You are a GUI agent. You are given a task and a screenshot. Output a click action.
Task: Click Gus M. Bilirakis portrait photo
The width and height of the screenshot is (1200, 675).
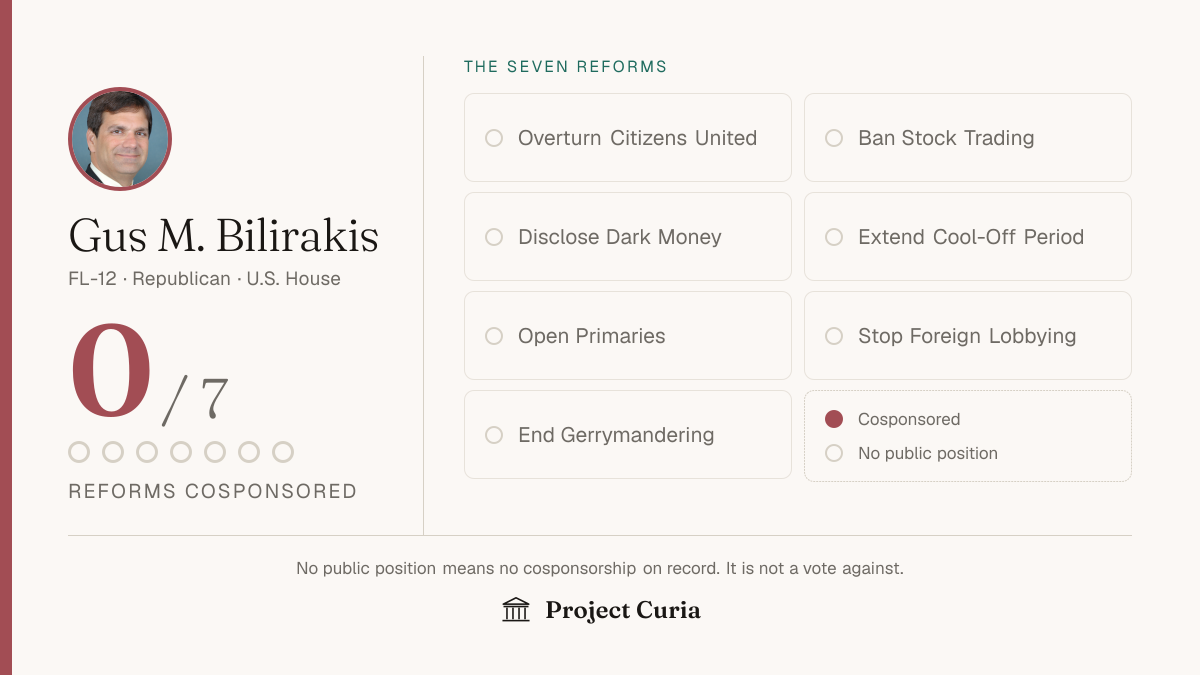click(x=120, y=139)
